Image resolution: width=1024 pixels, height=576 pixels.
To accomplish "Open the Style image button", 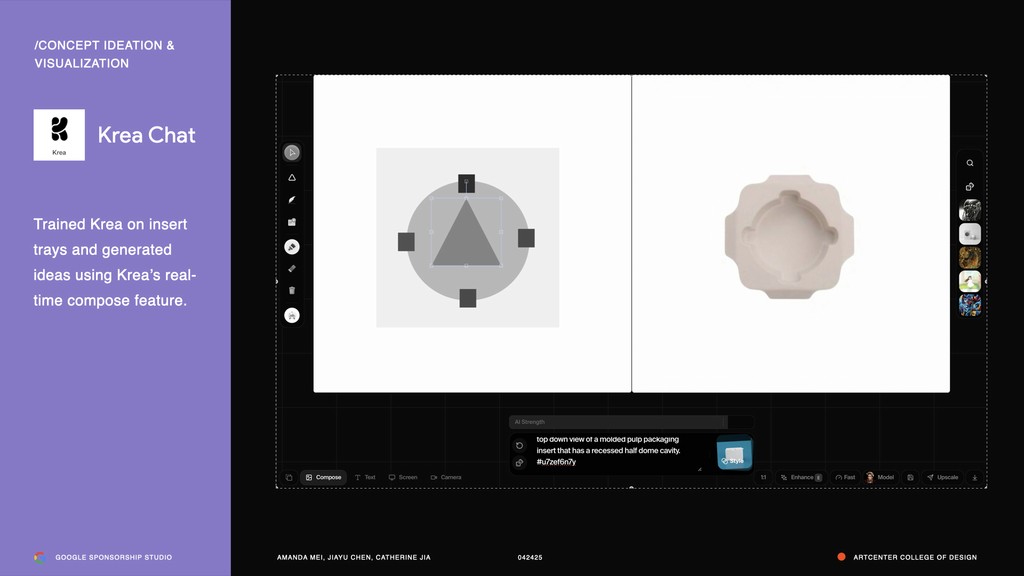I will pyautogui.click(x=734, y=453).
